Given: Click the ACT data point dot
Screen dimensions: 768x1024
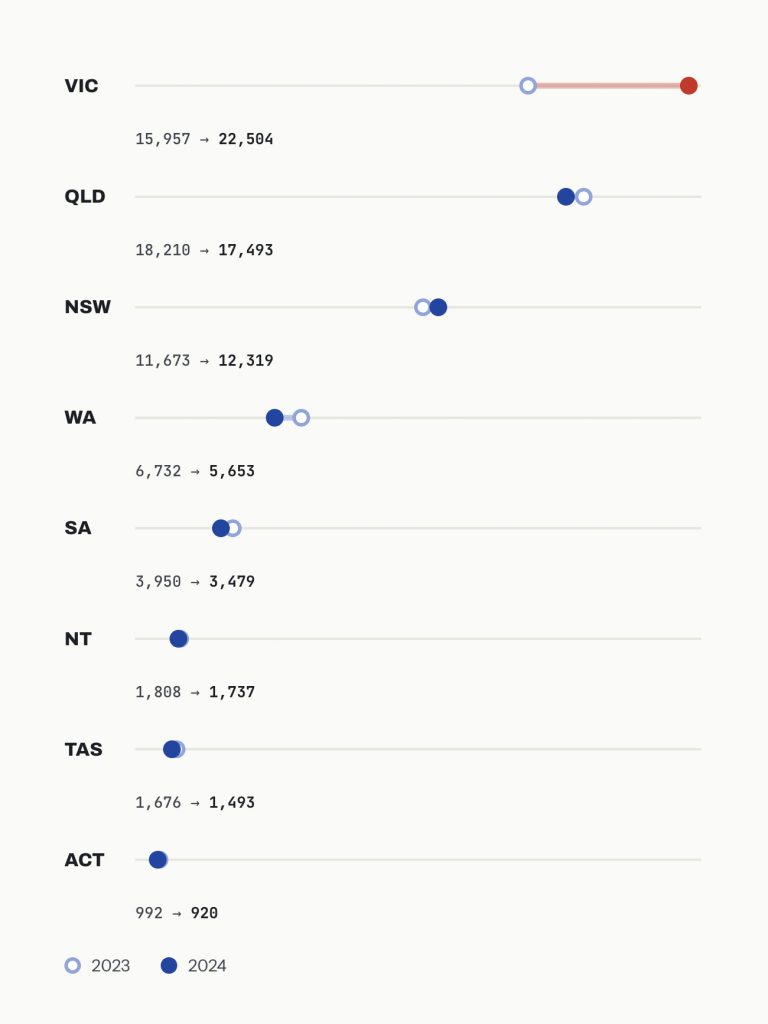Looking at the screenshot, I should pos(157,859).
